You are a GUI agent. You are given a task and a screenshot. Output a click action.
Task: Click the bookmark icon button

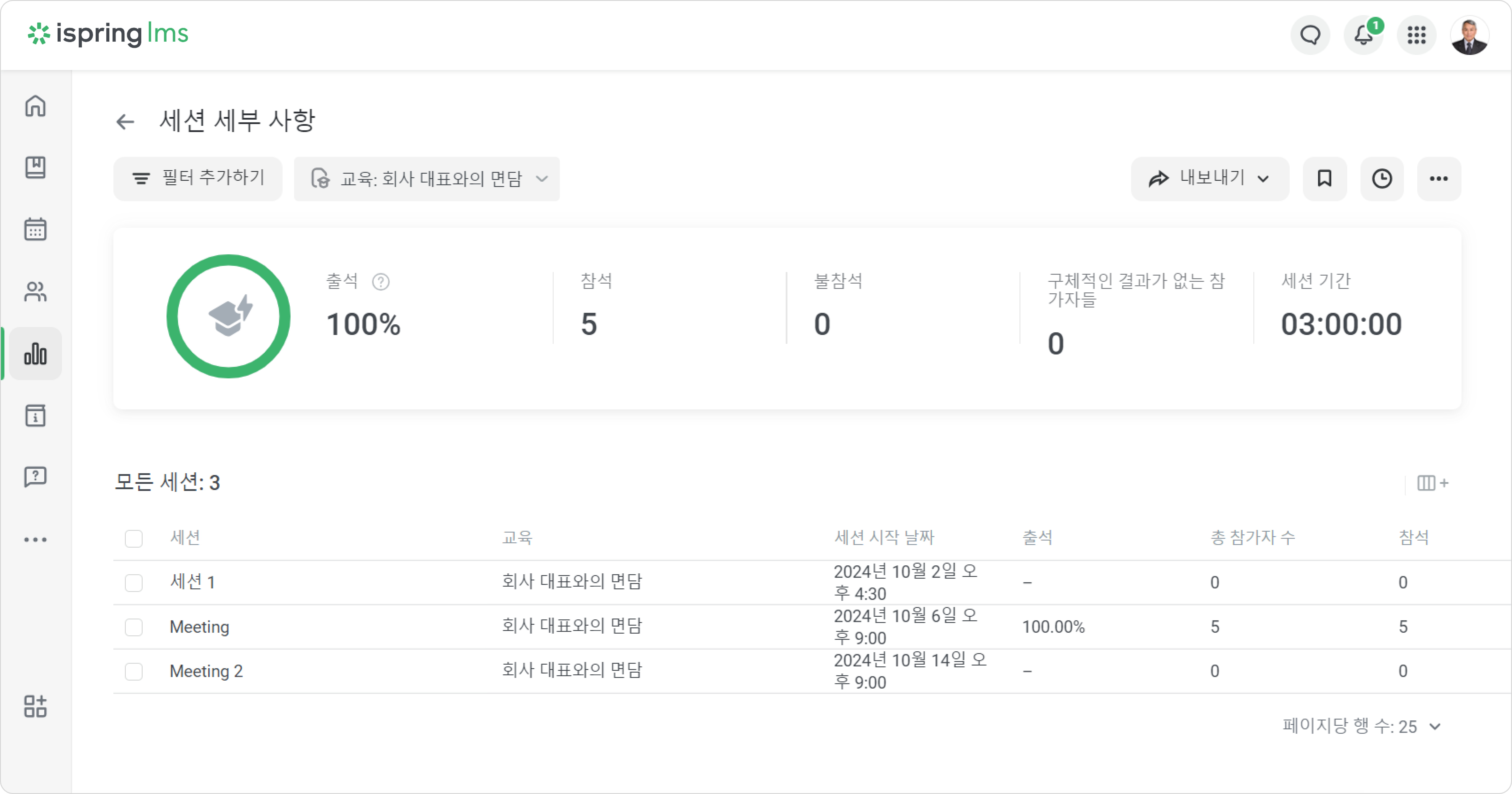1325,179
